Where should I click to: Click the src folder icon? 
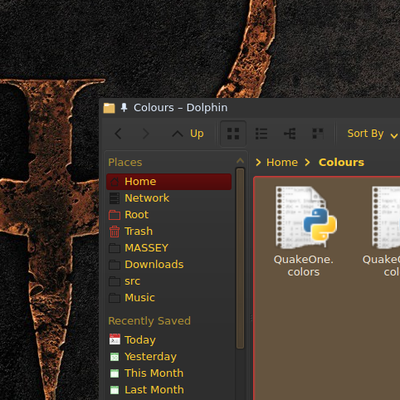114,281
